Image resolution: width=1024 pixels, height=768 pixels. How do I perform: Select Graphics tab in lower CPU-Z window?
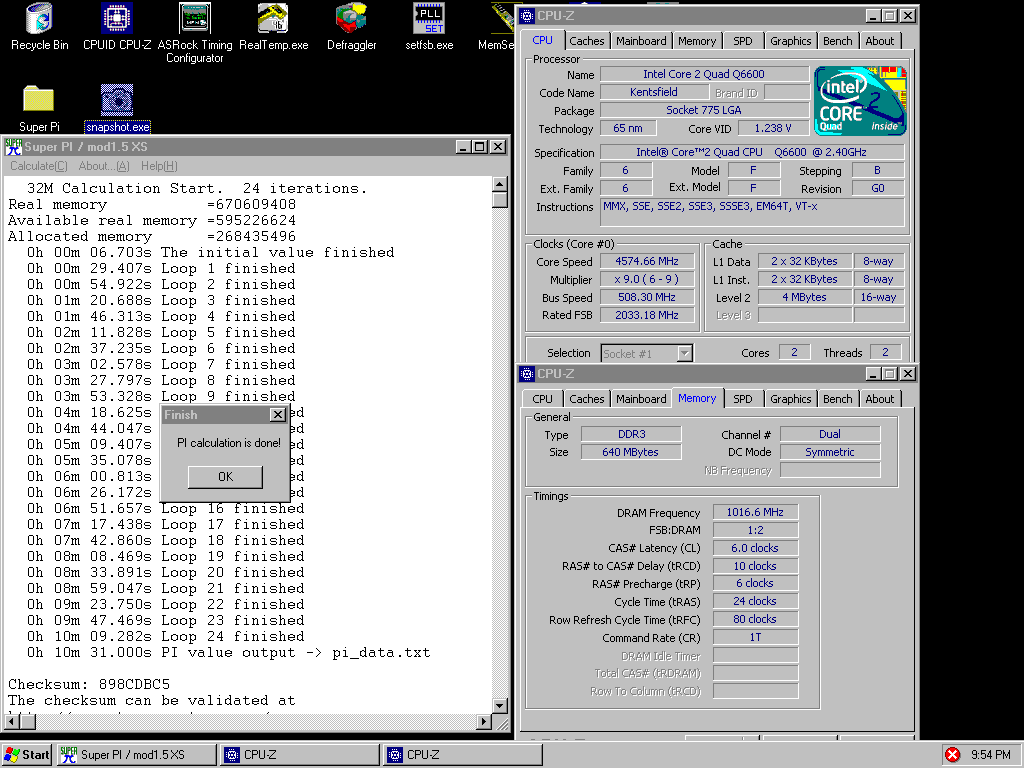tap(790, 399)
